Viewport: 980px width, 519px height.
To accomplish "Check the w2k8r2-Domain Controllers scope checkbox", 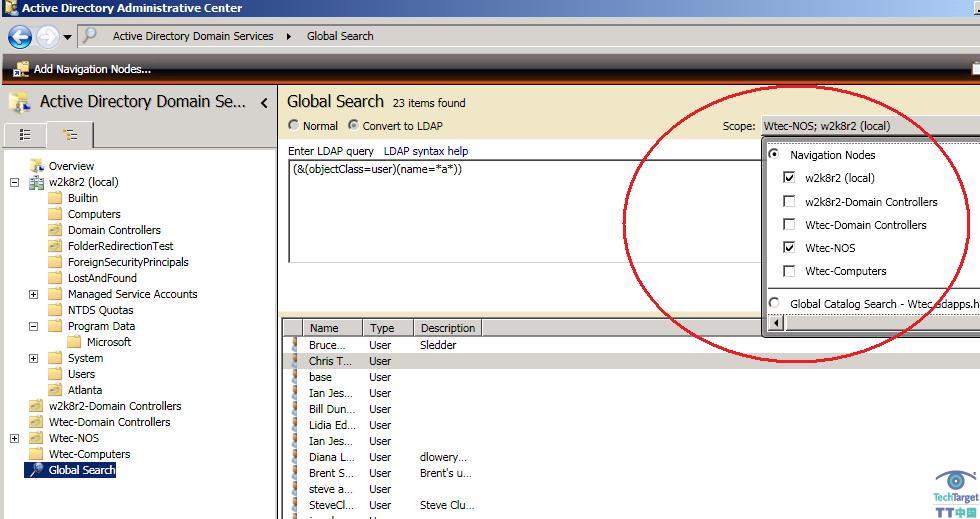I will pyautogui.click(x=789, y=201).
